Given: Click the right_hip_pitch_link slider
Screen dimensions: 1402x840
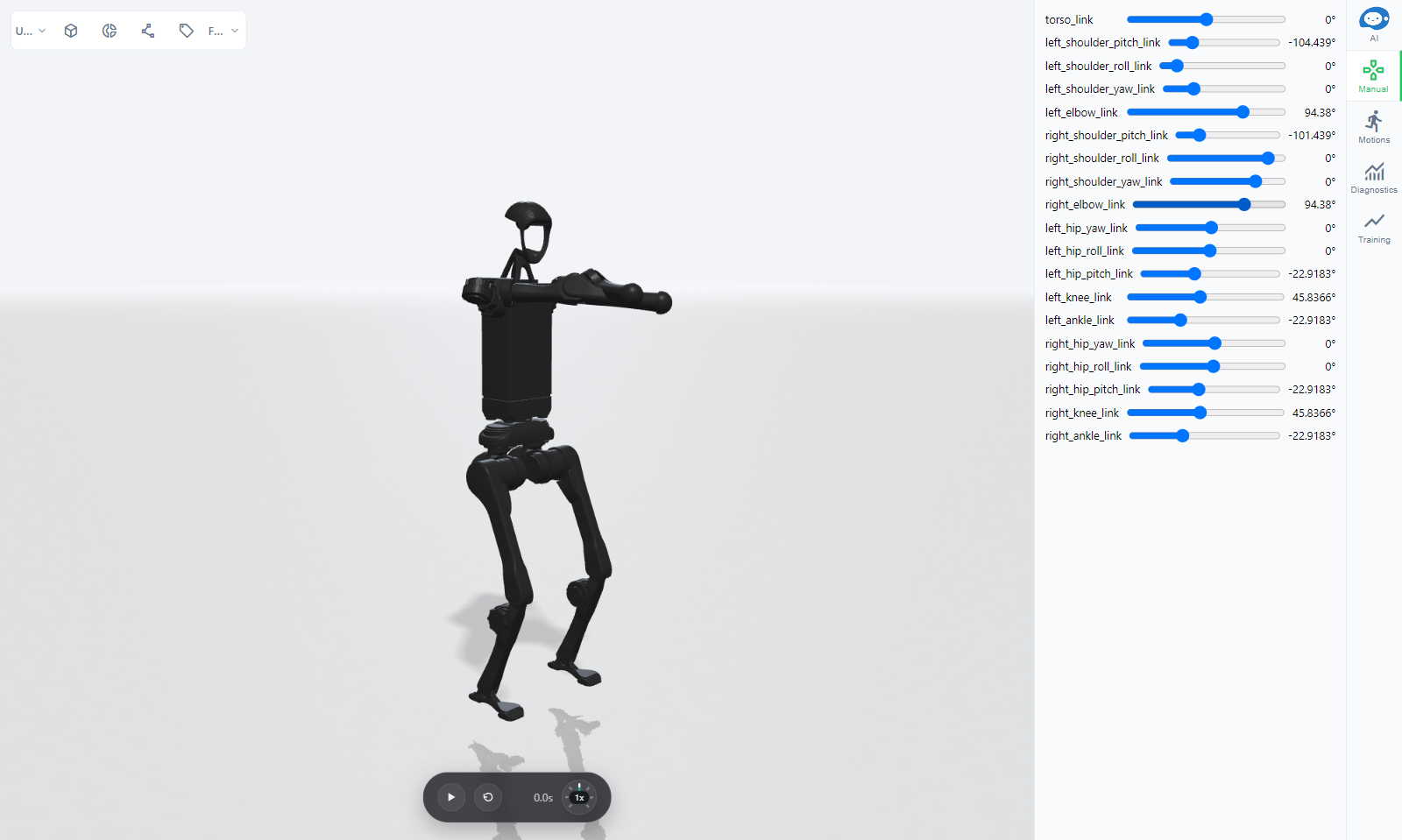Looking at the screenshot, I should pos(1214,389).
